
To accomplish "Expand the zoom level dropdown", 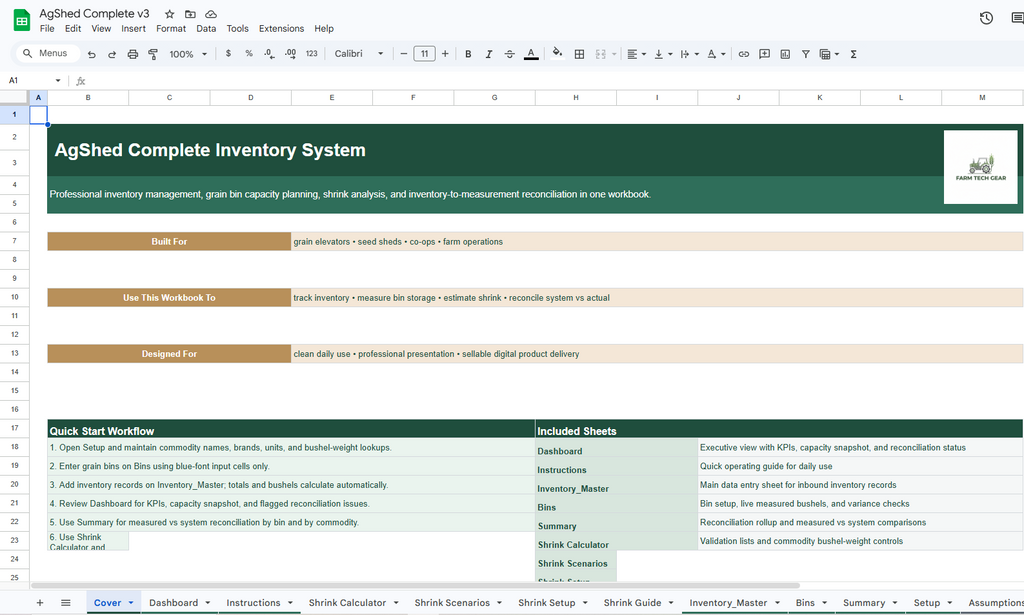I will pyautogui.click(x=188, y=54).
